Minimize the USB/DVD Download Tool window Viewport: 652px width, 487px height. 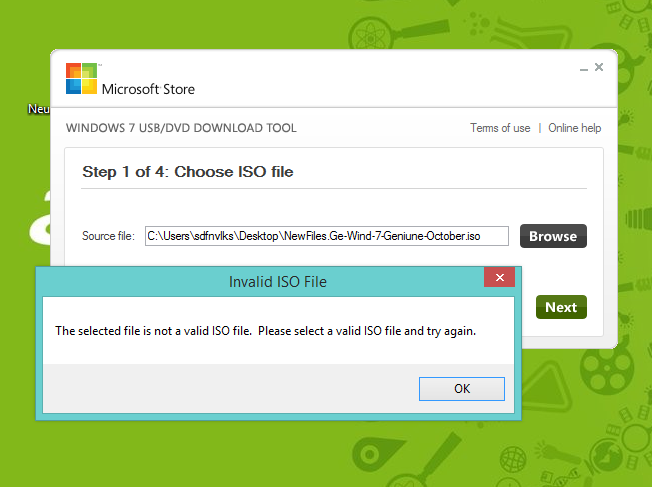point(584,69)
